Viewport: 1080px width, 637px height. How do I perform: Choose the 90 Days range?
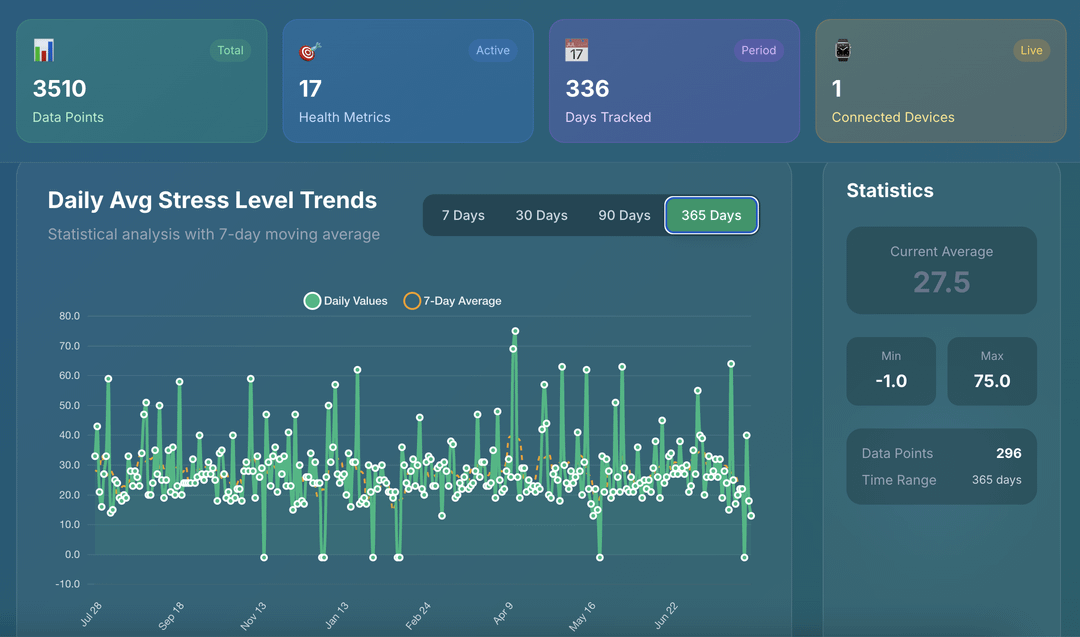pyautogui.click(x=624, y=216)
